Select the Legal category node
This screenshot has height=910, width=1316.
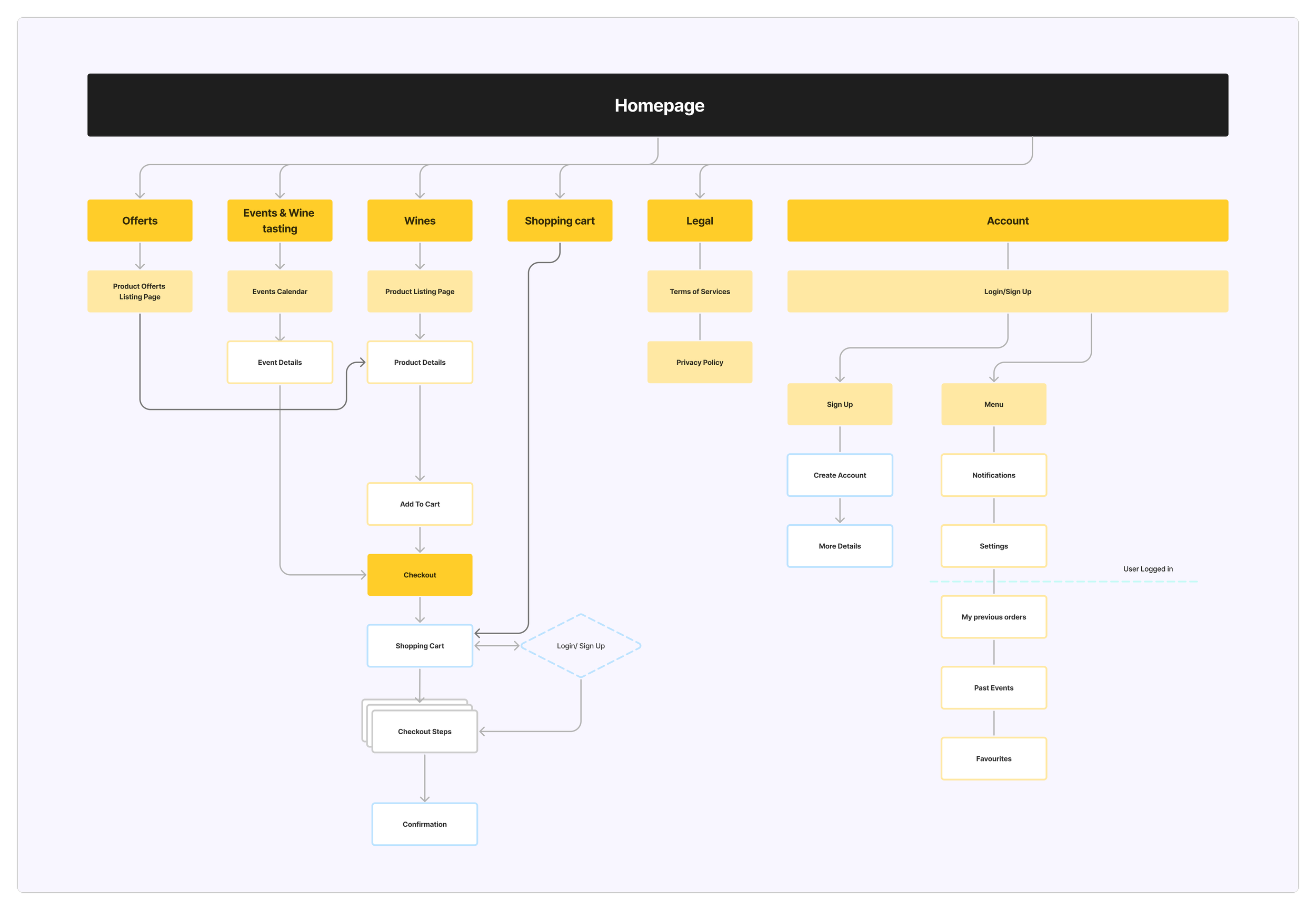(x=700, y=221)
